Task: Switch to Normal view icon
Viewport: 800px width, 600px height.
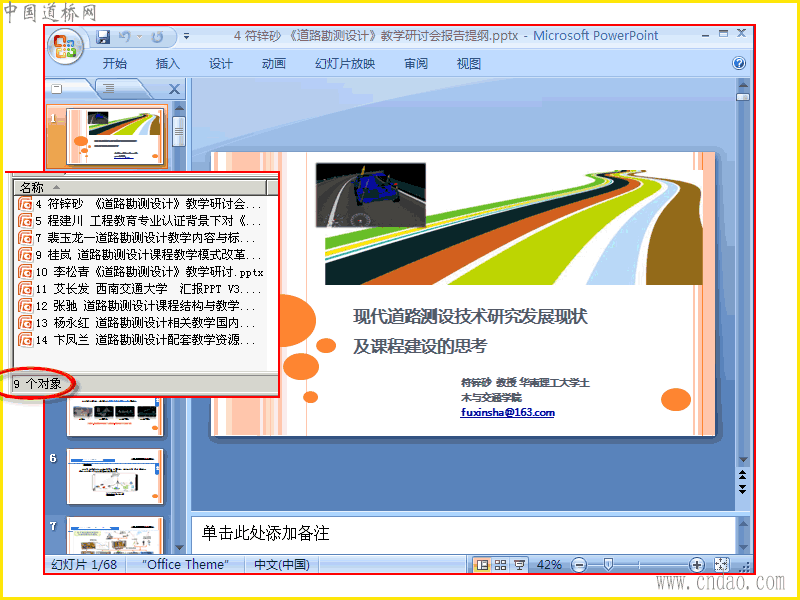Action: click(482, 564)
